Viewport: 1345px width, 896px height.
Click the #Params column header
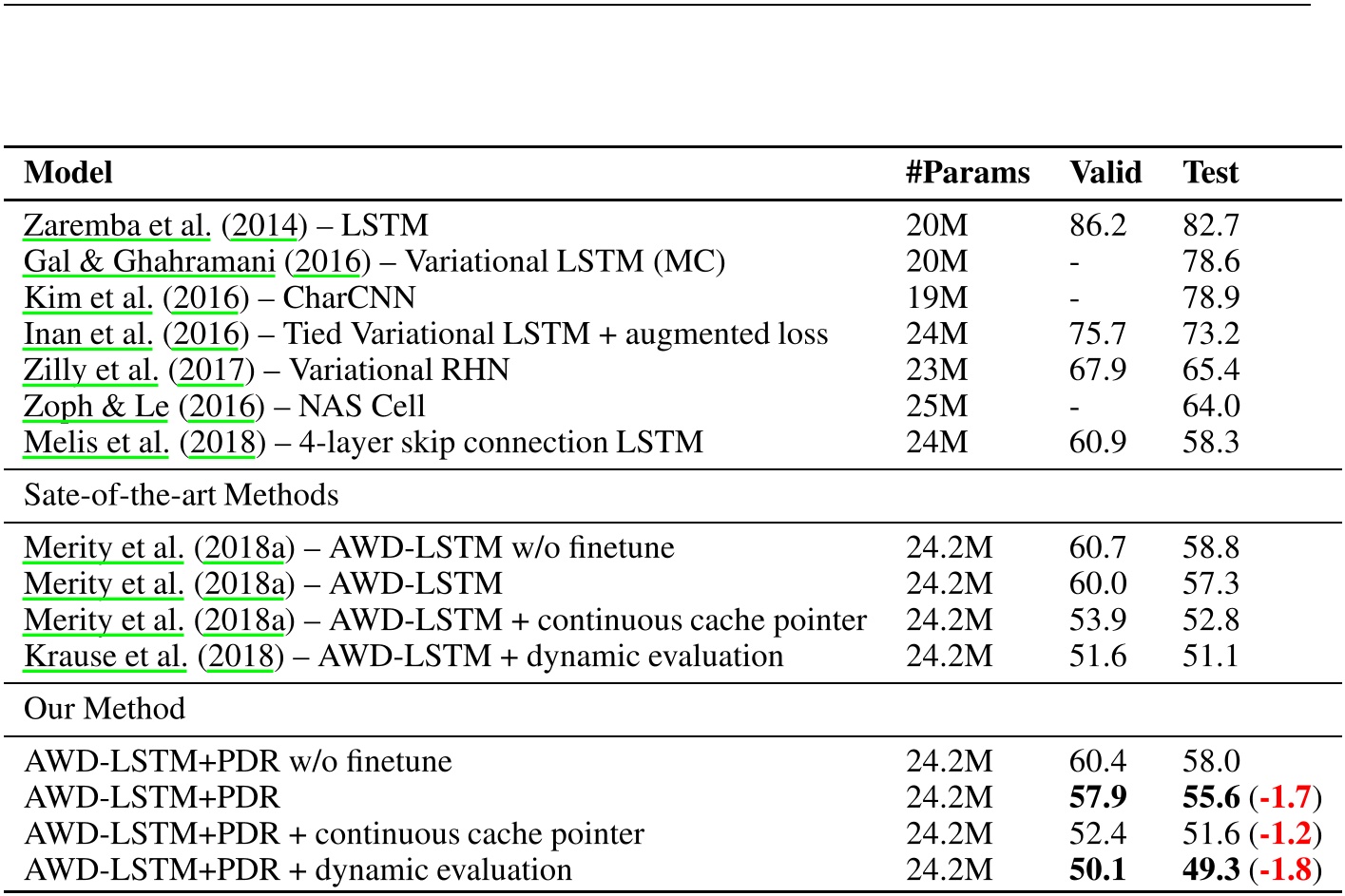970,172
